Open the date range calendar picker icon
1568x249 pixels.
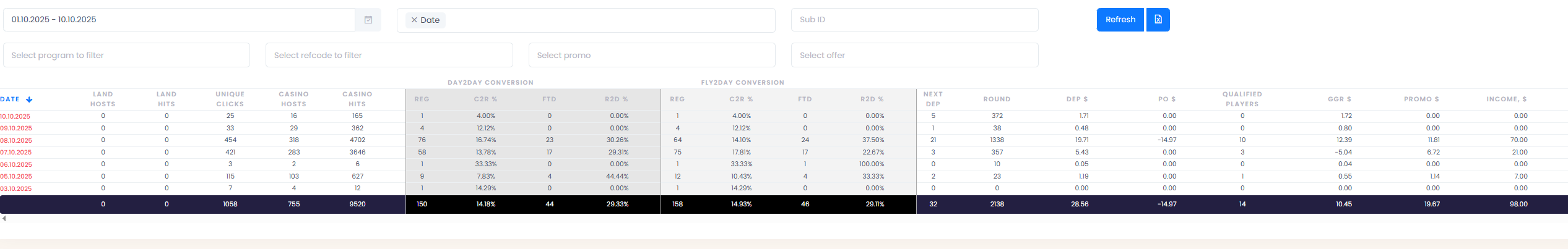pos(368,20)
